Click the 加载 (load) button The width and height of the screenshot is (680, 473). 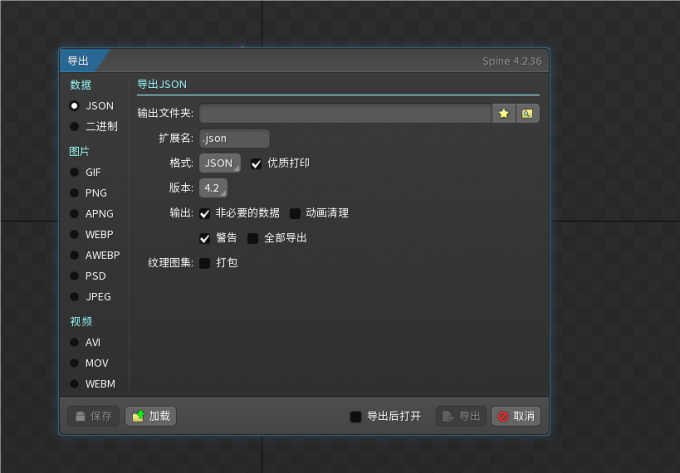151,416
